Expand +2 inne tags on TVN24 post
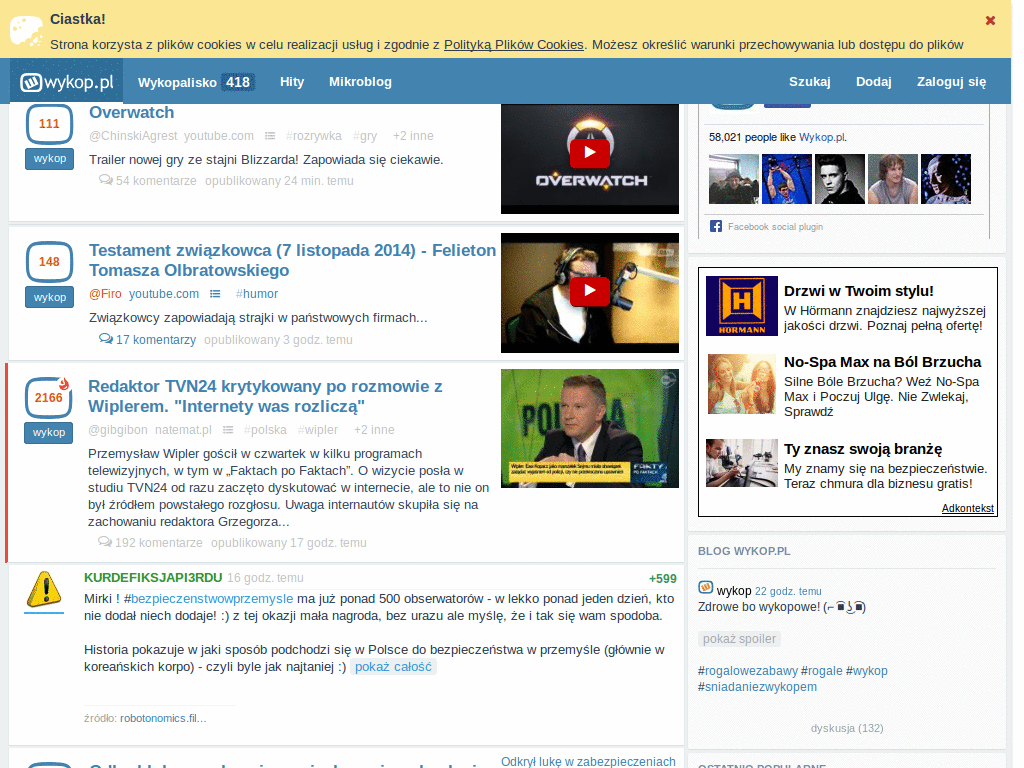Image resolution: width=1024 pixels, height=768 pixels. pos(374,430)
